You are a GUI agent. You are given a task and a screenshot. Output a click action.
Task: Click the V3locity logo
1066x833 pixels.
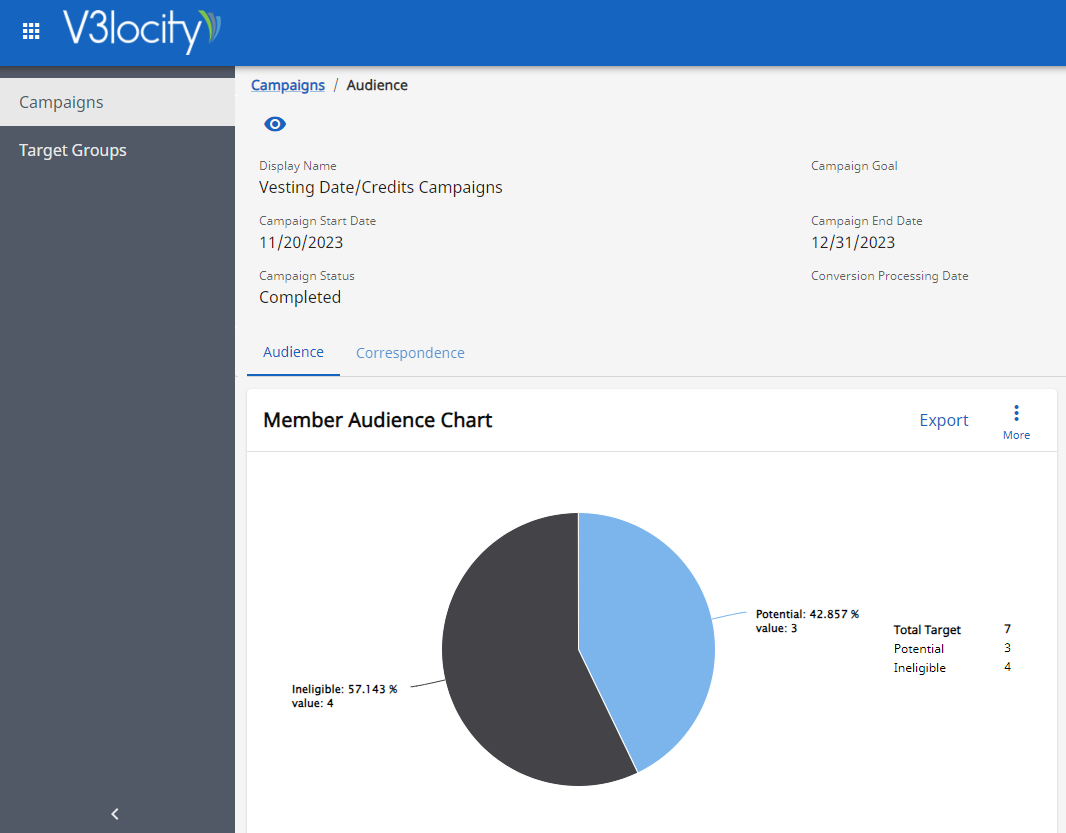[141, 31]
